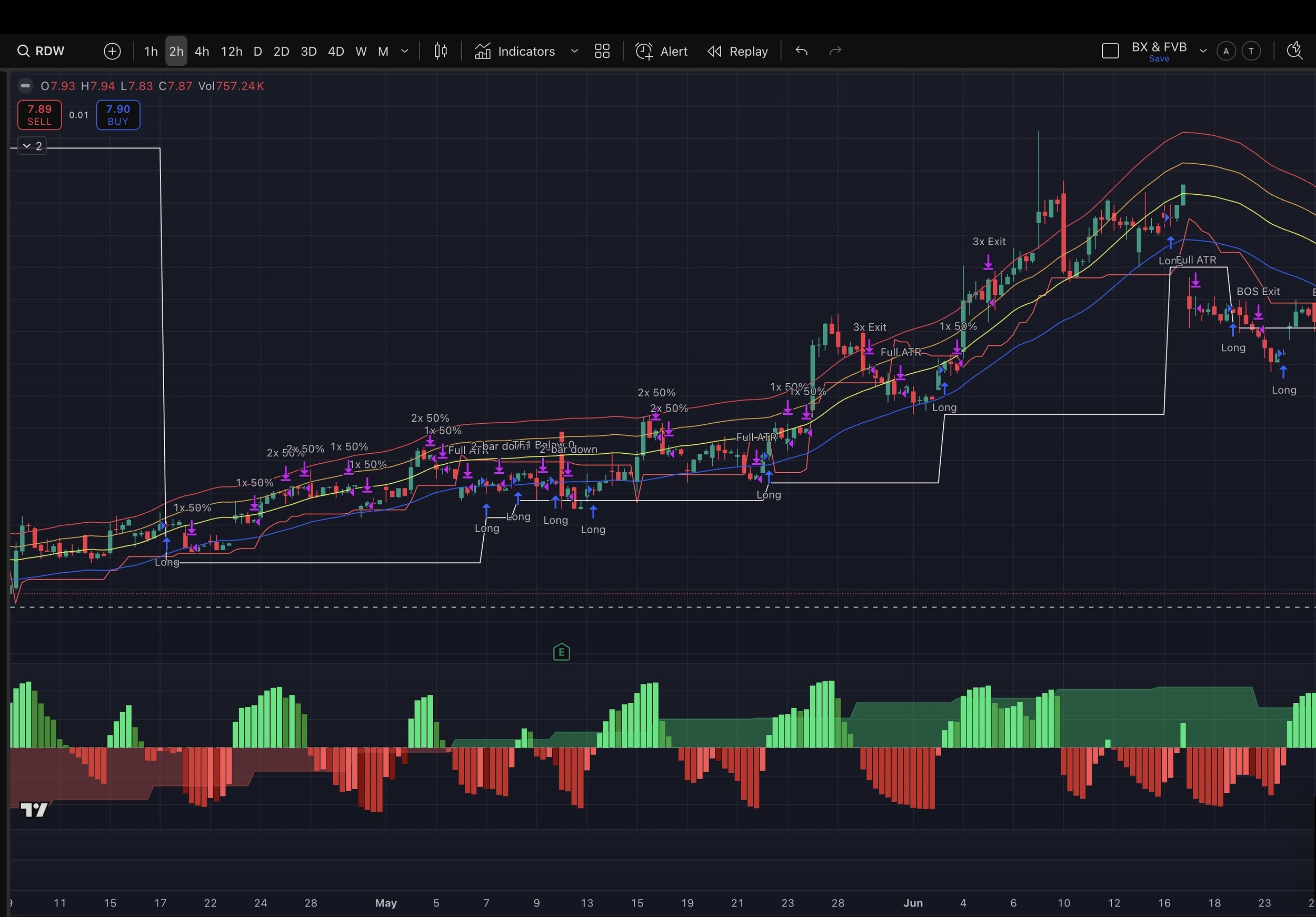This screenshot has height=917, width=1316.
Task: Expand the BX & FVB layout menu
Action: [x=1203, y=51]
